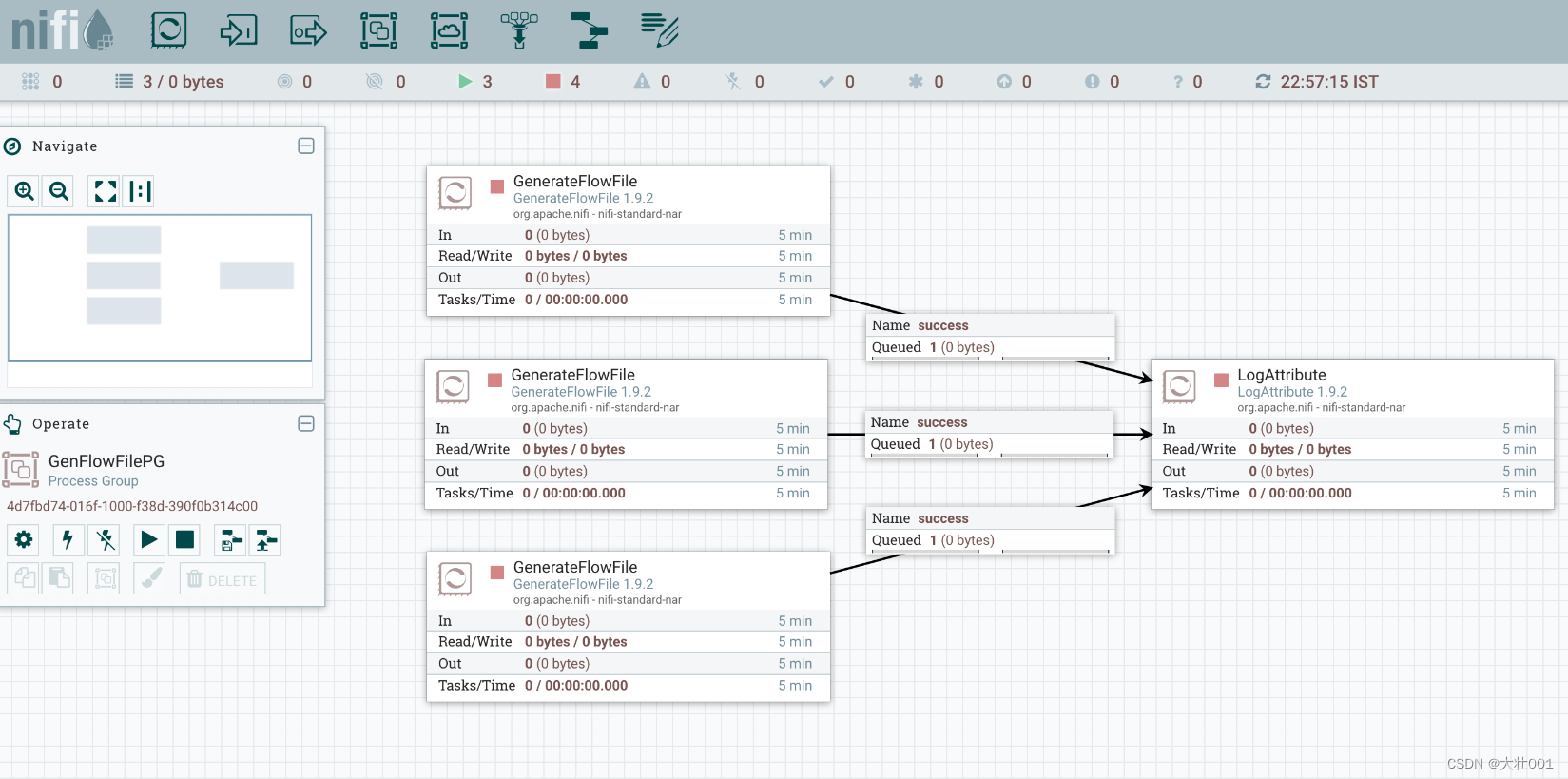Select the LogAttribute processor

(1352, 435)
